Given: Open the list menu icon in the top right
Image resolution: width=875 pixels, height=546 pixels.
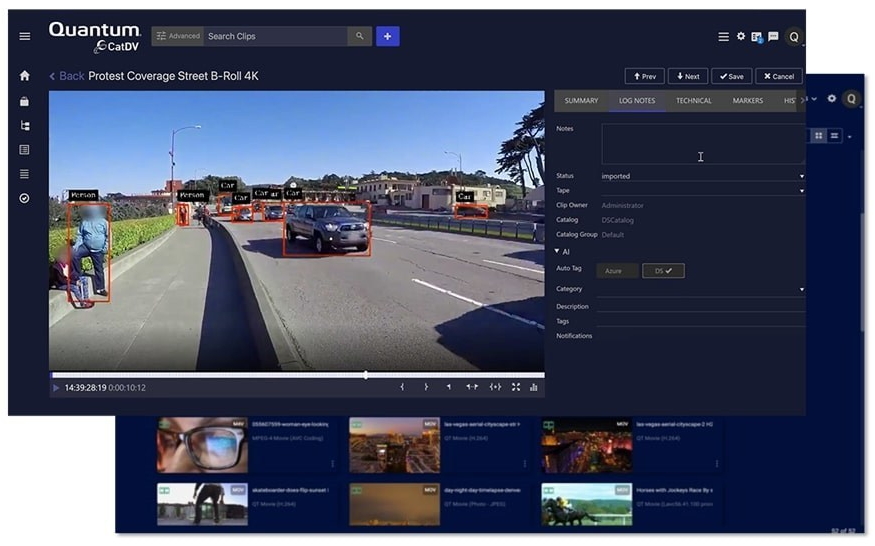Looking at the screenshot, I should [723, 37].
